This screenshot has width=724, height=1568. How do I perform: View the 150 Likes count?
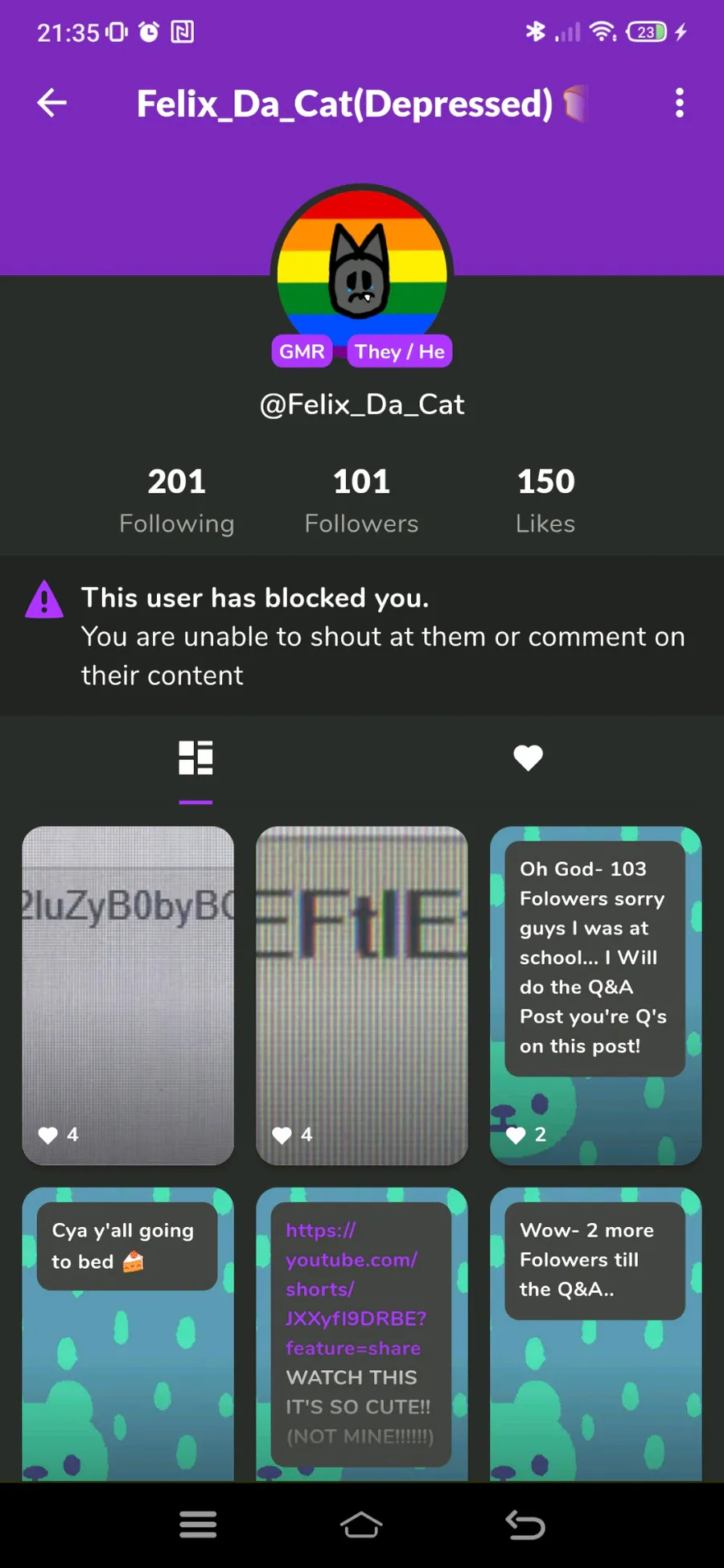tap(545, 500)
